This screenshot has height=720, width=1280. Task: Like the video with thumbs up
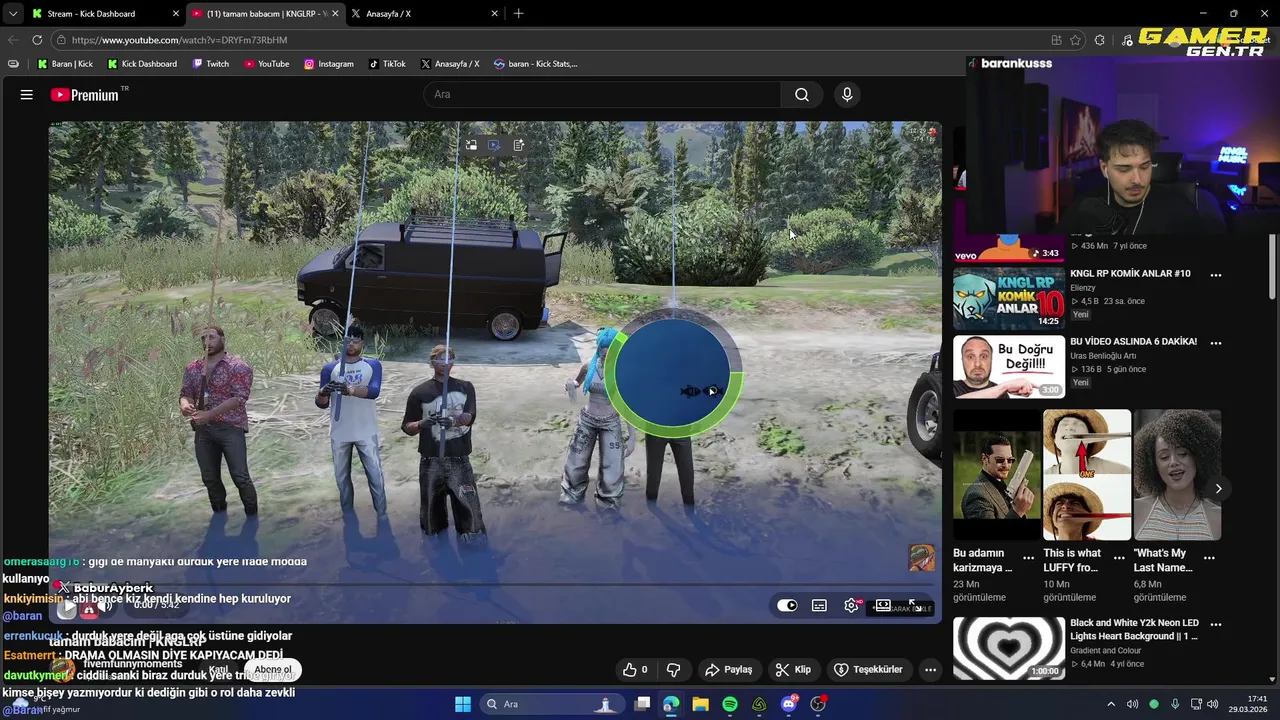(x=635, y=670)
